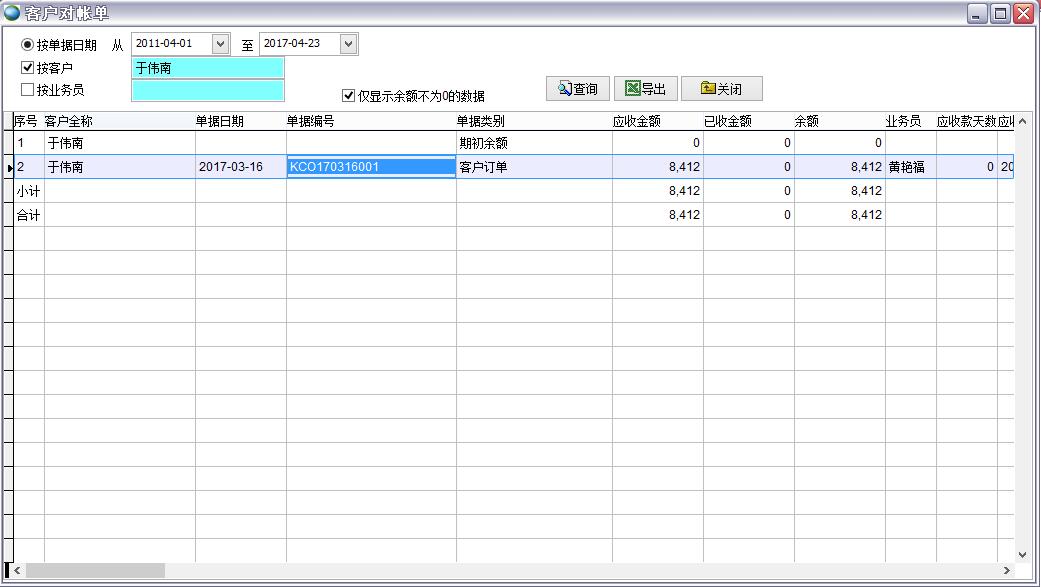The width and height of the screenshot is (1041, 587).
Task: Click the 关闭 close button
Action: pyautogui.click(x=721, y=88)
